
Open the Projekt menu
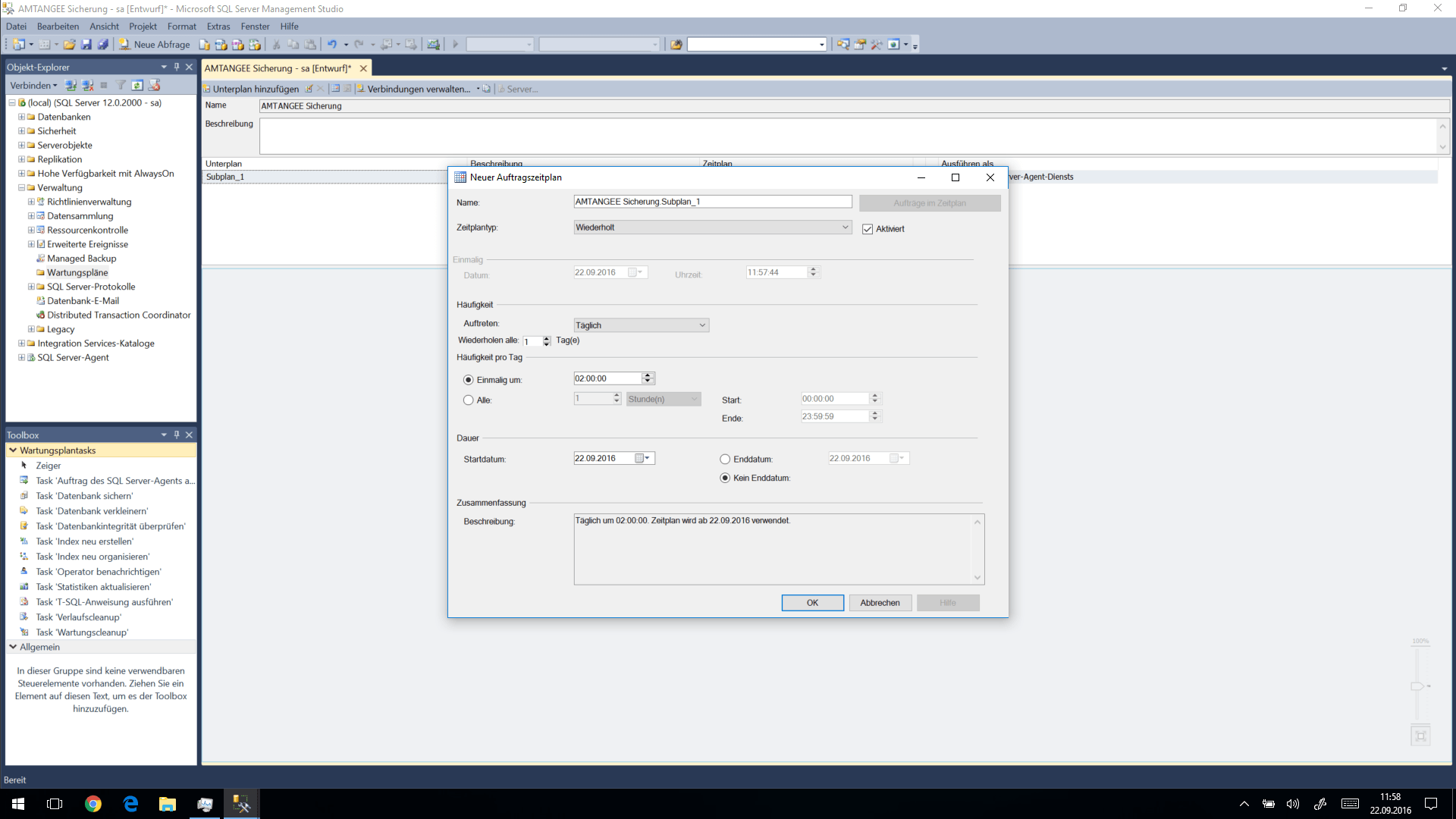click(x=143, y=27)
